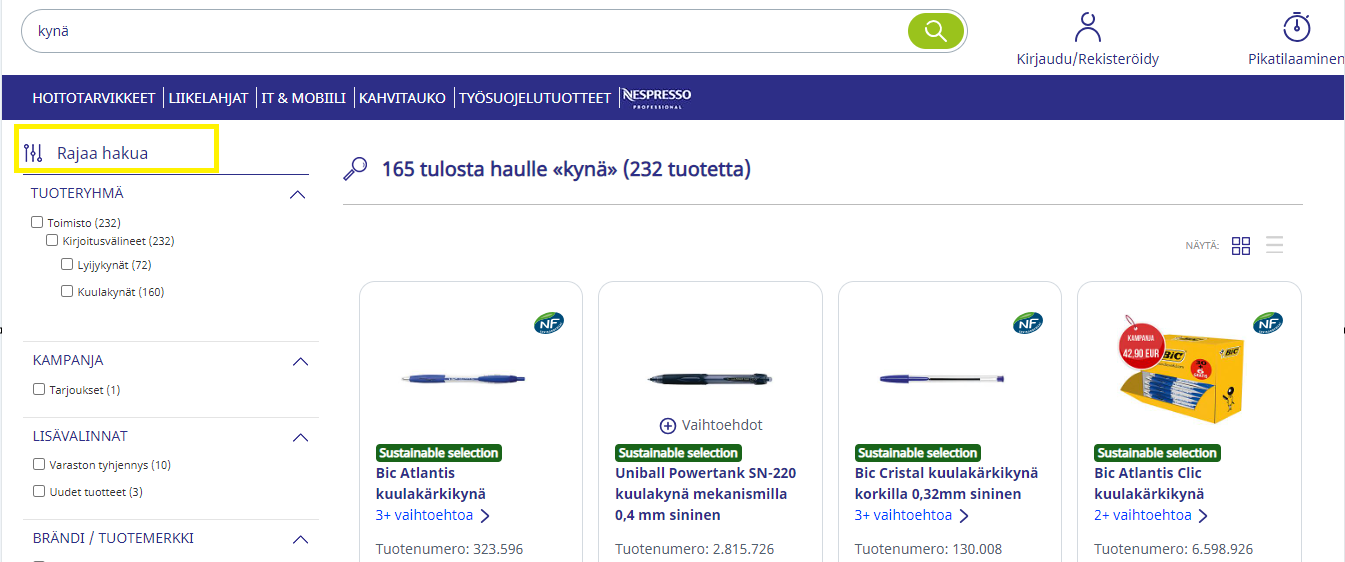Click Bic Atlantis blue pen image
Viewport: 1345px width, 562px height.
[463, 379]
